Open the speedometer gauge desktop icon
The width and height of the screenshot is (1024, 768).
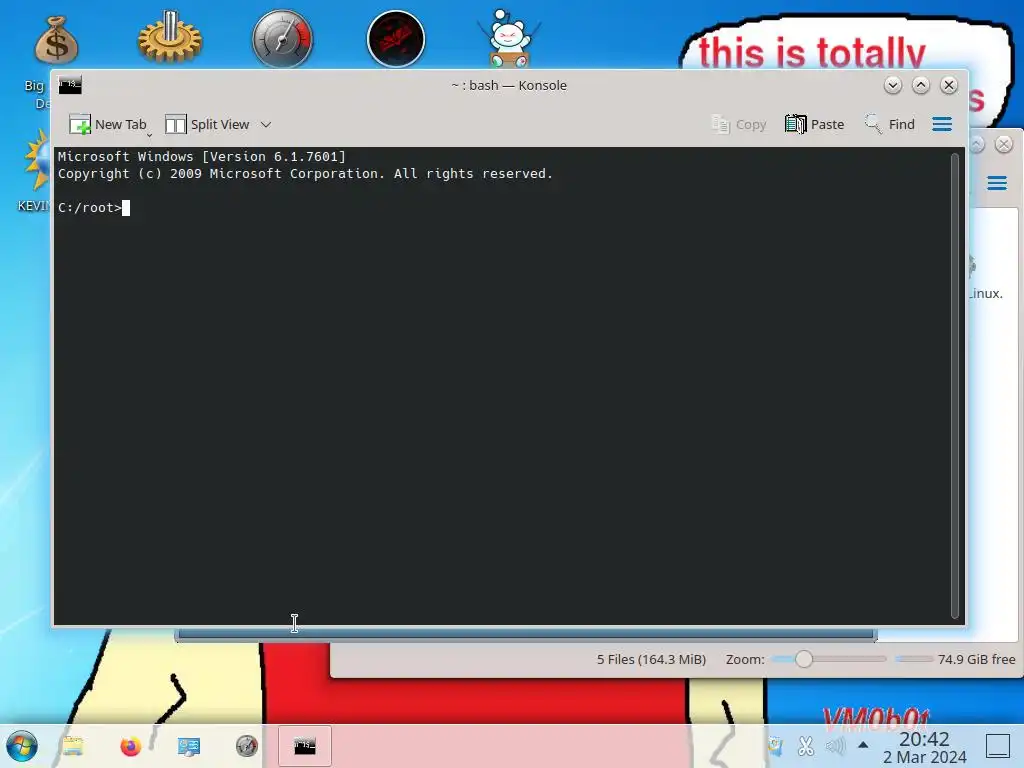(x=283, y=39)
